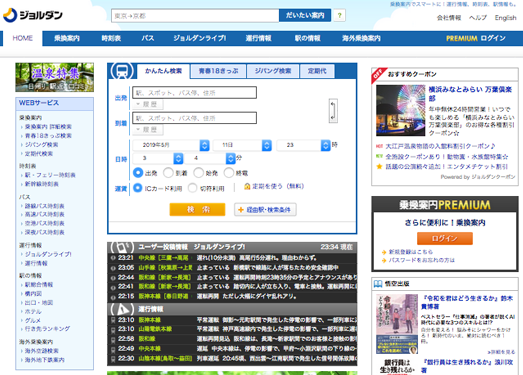The image size is (523, 375).
Task: Expand the departure 履歴 history dropdown
Action: (148, 104)
